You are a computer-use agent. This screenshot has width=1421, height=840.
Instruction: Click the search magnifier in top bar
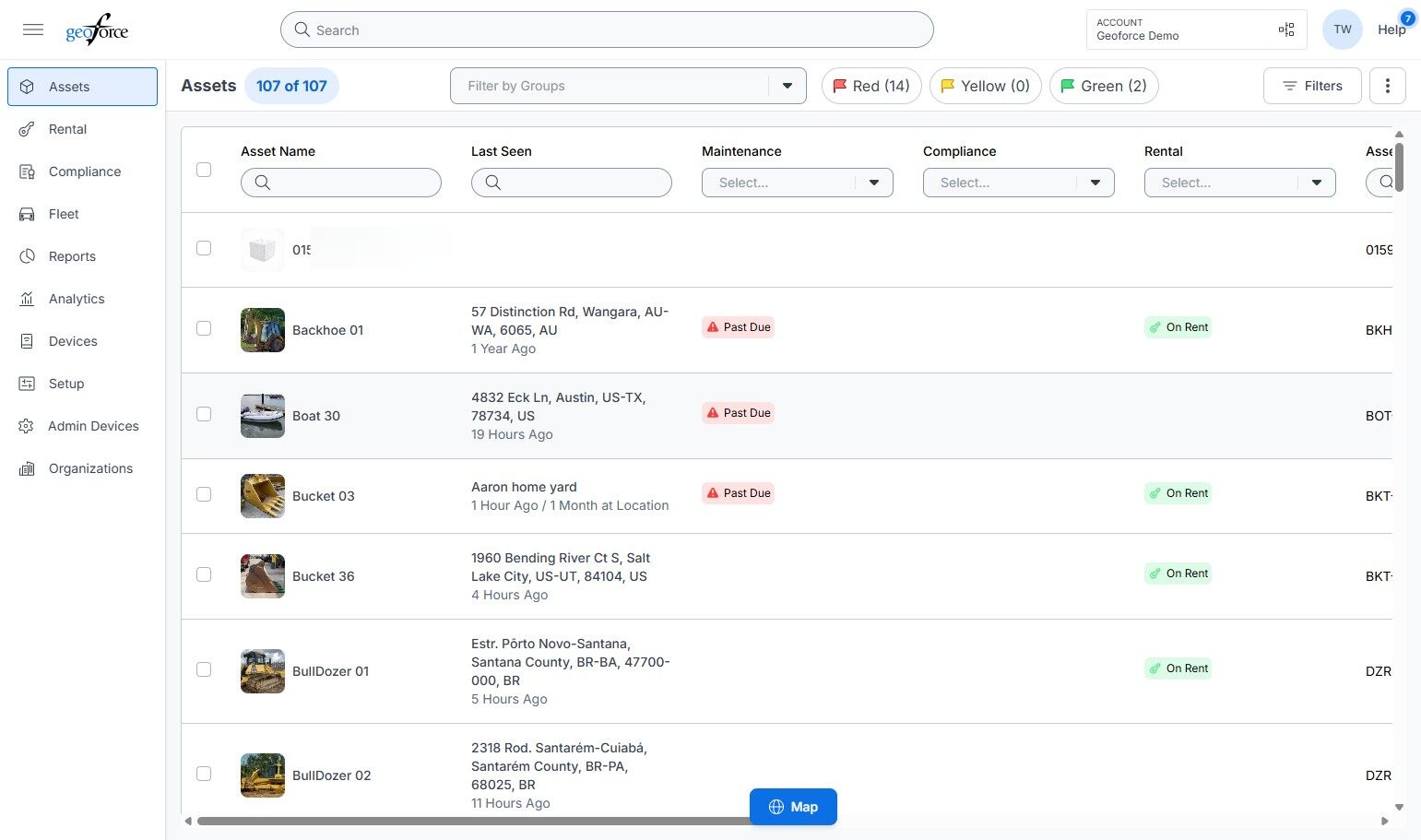coord(302,30)
